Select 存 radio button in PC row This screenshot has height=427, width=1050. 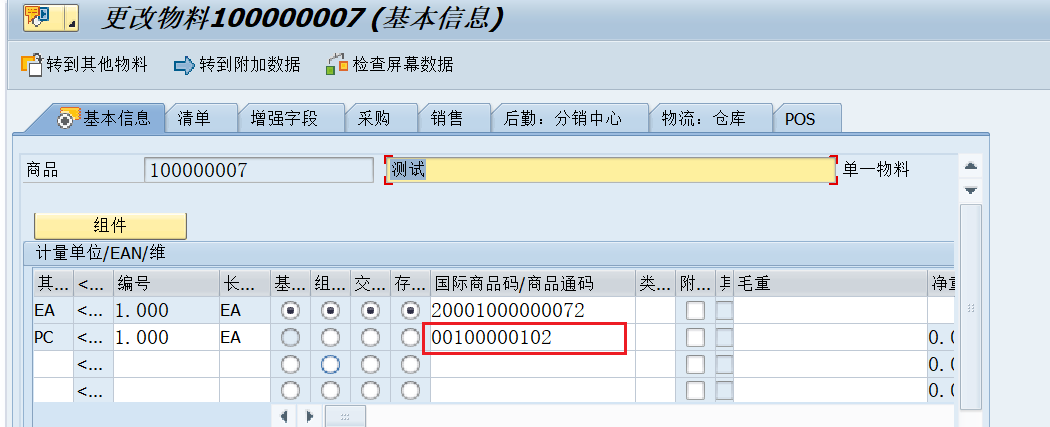click(x=410, y=337)
